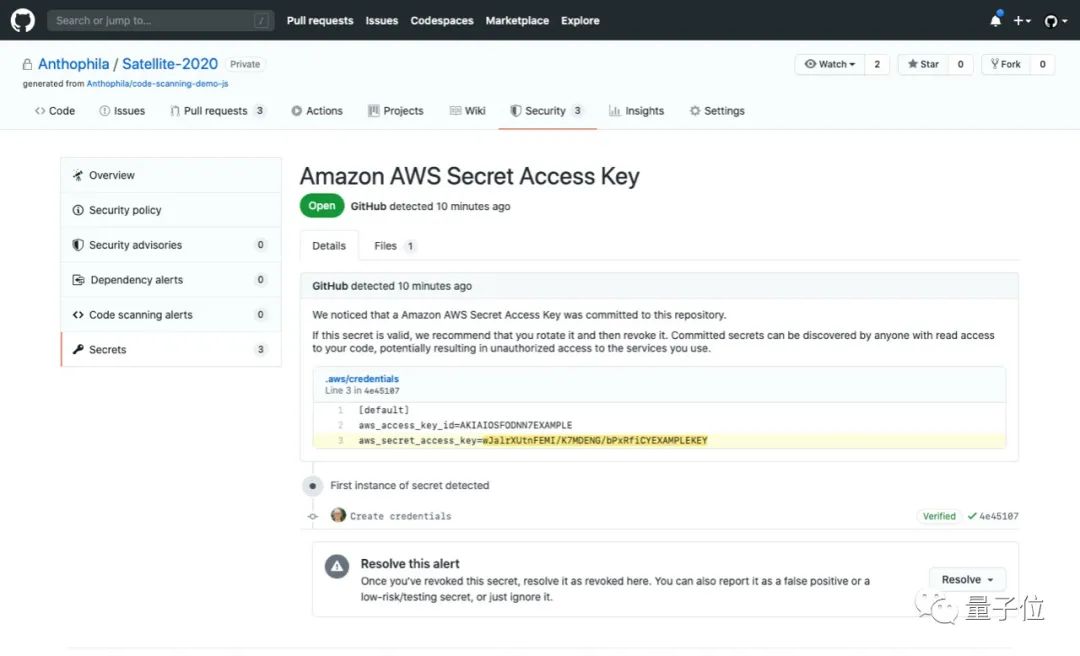Image resolution: width=1080 pixels, height=656 pixels.
Task: Open the Actions repository tab
Action: [x=317, y=111]
